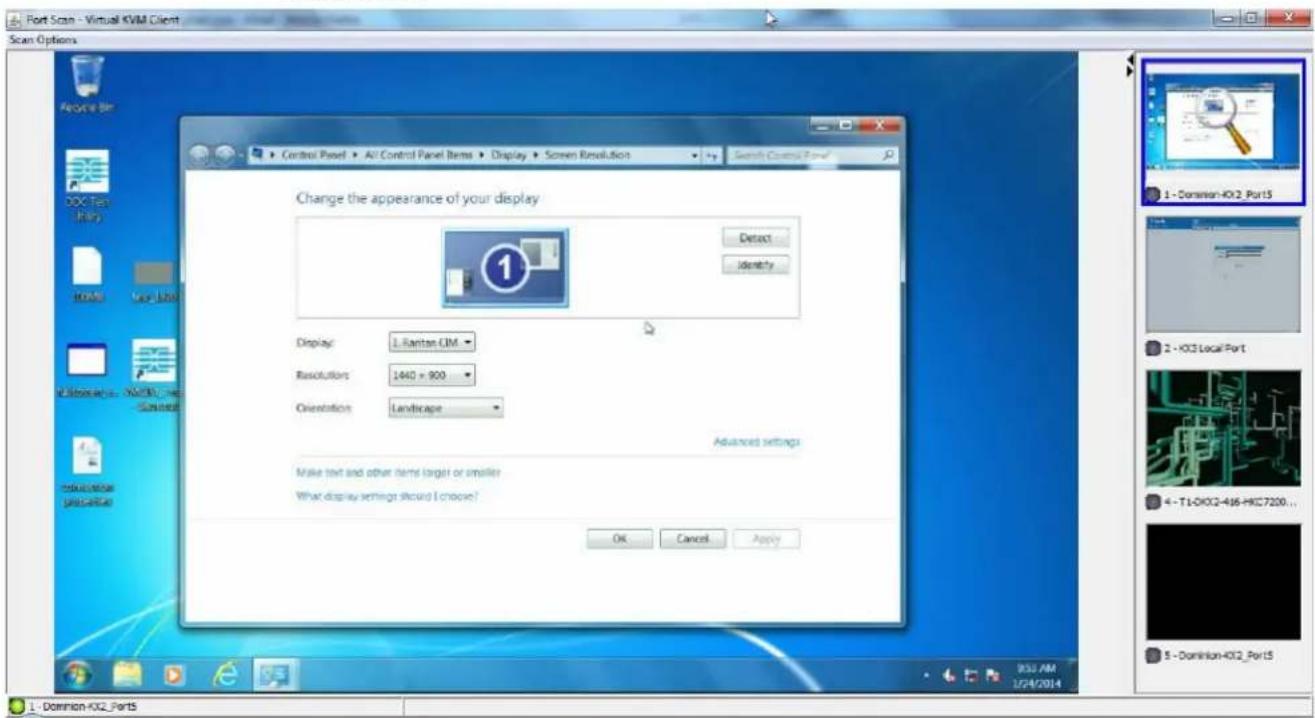Open What display settings should I choose link

click(x=387, y=496)
